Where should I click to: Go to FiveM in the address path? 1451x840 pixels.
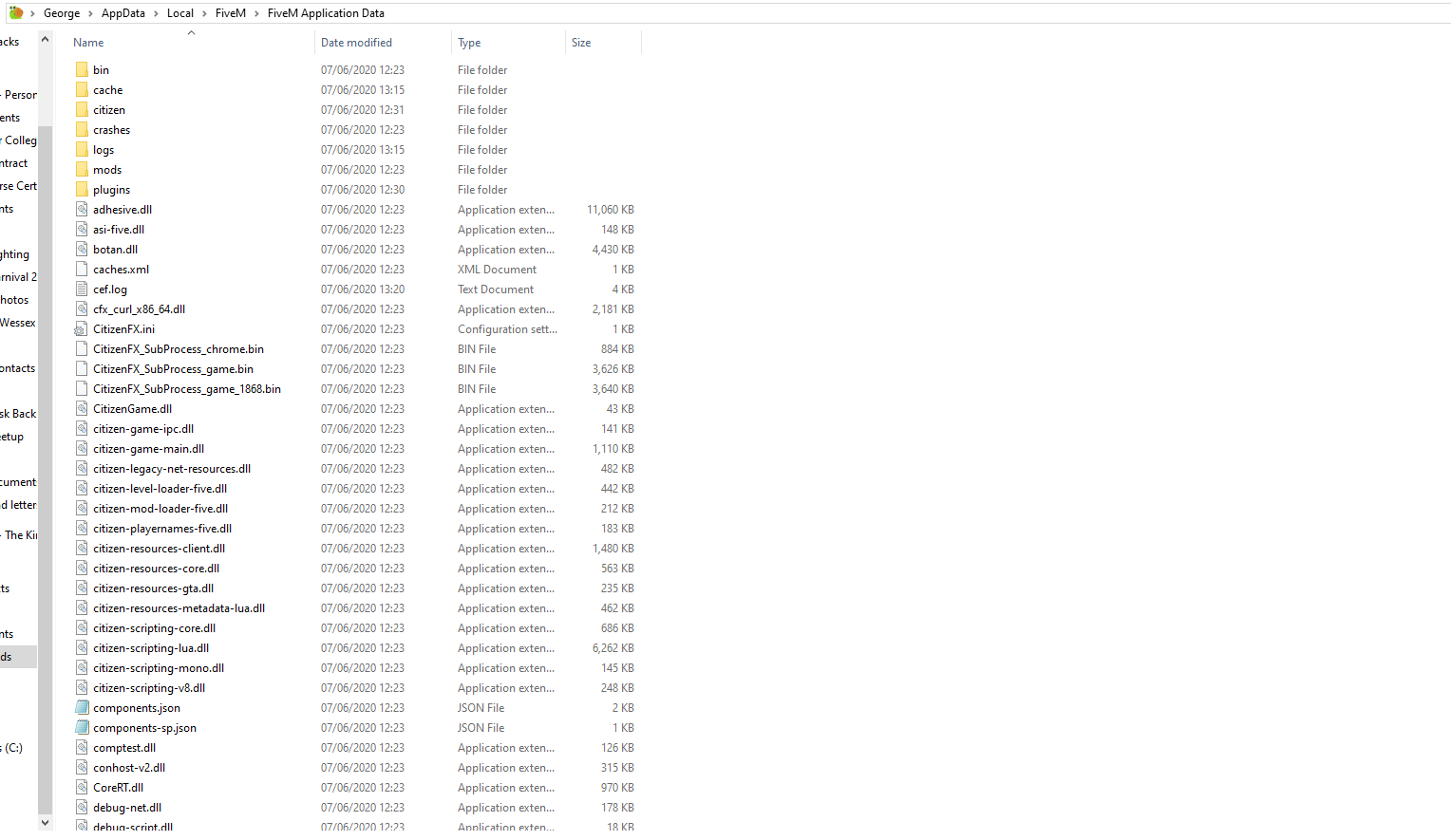coord(231,13)
